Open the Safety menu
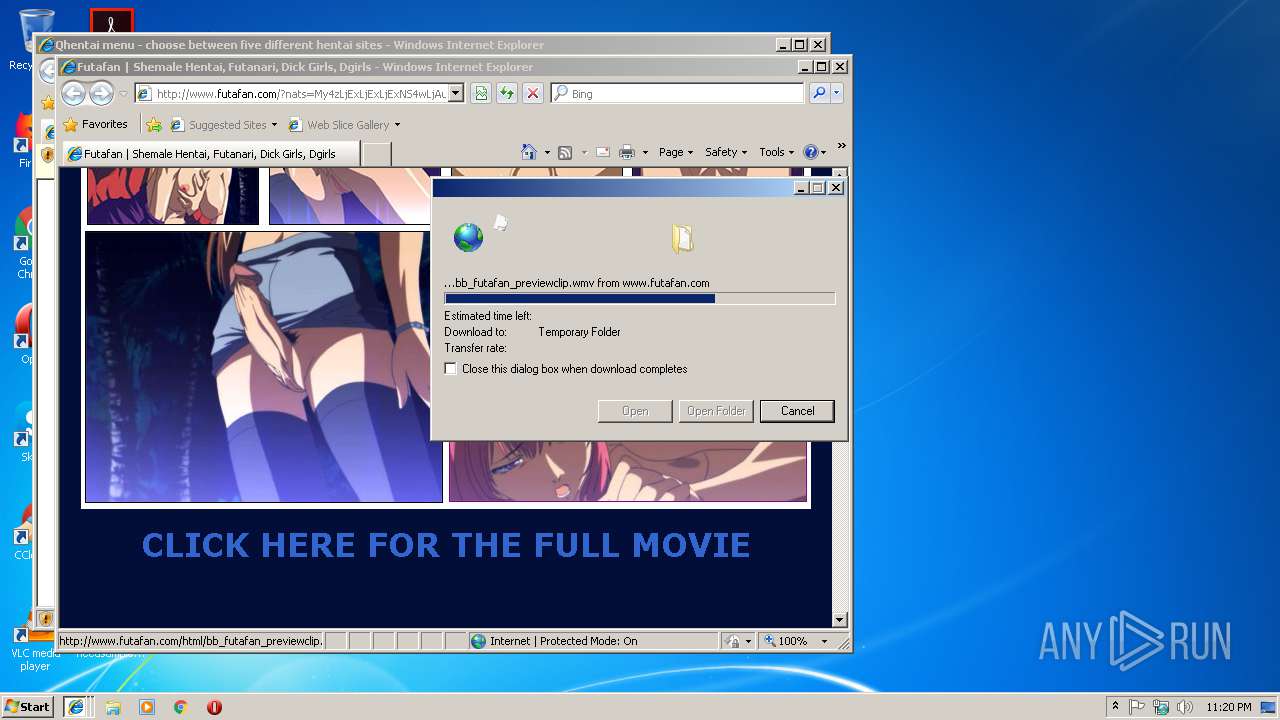The image size is (1280, 720). [x=726, y=152]
